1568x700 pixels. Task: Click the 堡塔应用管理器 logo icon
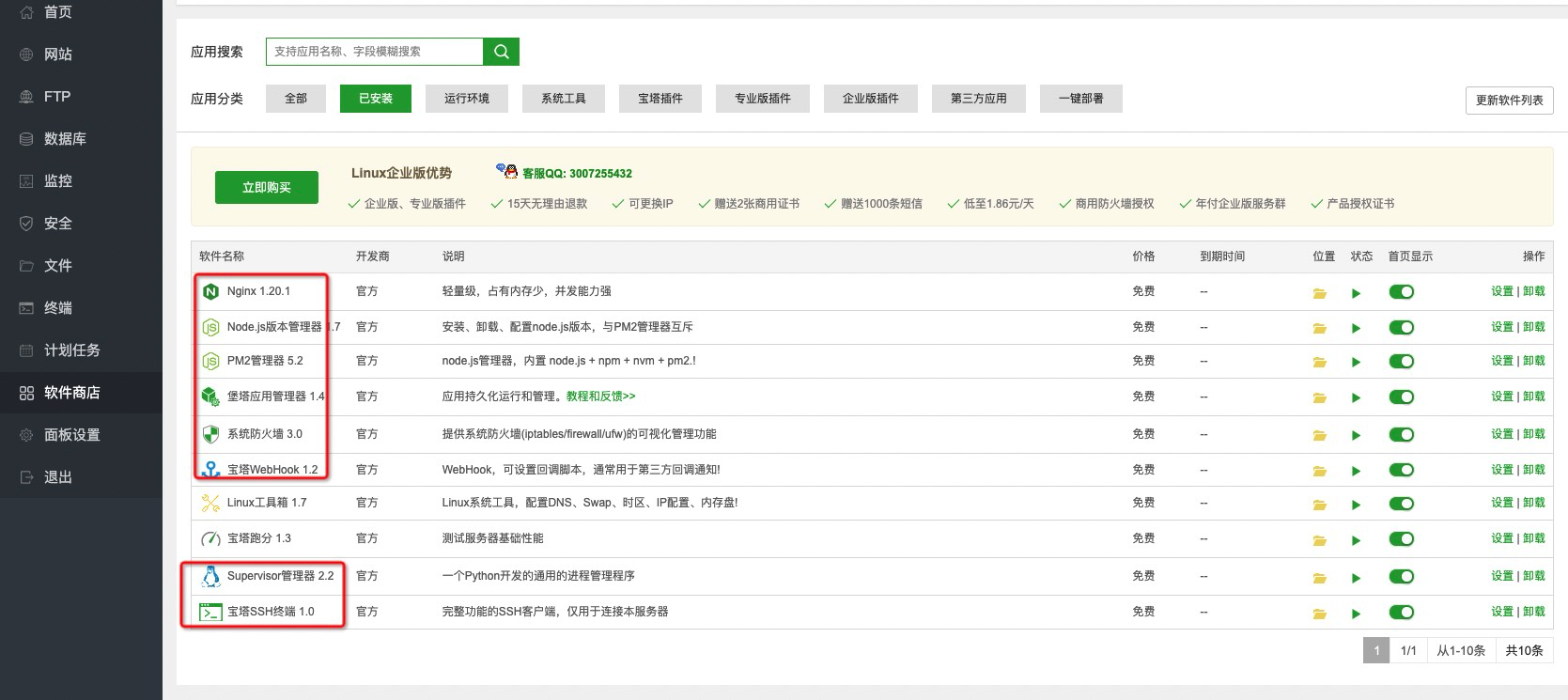point(210,397)
